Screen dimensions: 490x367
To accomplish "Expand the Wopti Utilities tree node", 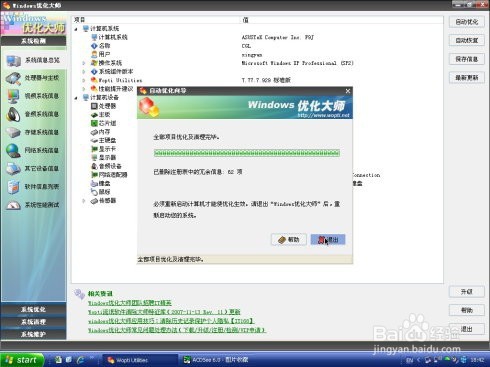I will pos(84,80).
